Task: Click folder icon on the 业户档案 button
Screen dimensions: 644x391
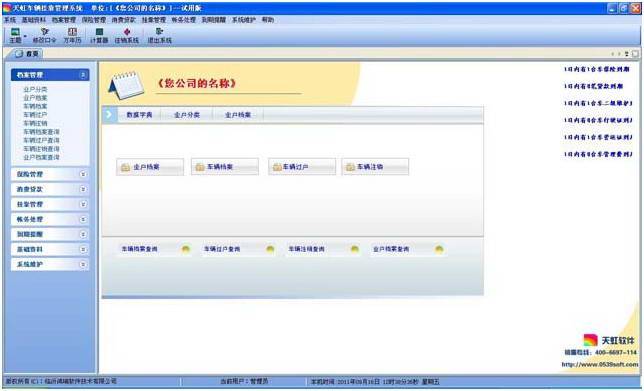Action: point(125,167)
